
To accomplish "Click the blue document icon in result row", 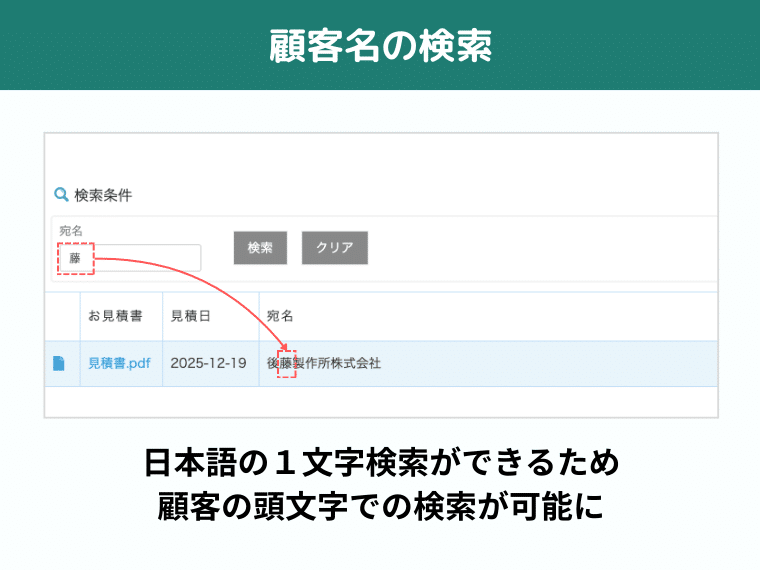I will [59, 363].
